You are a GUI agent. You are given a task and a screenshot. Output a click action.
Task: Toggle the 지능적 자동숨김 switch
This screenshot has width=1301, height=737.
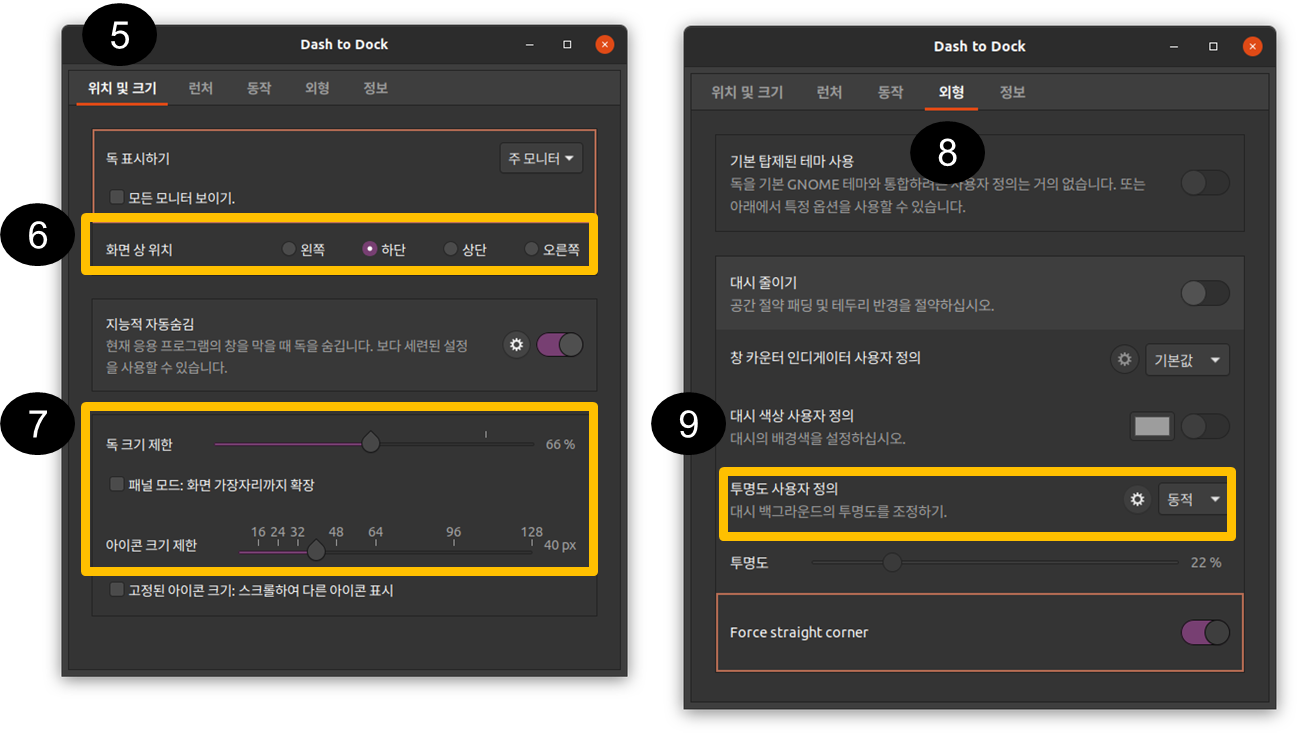point(559,345)
